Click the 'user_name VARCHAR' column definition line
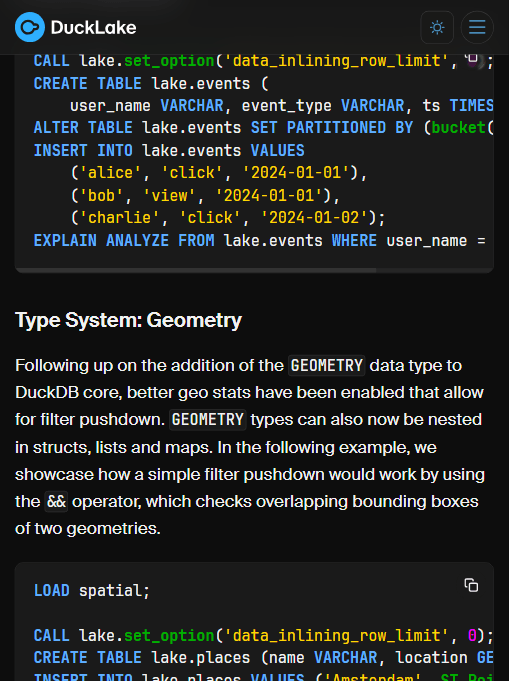 tap(282, 106)
